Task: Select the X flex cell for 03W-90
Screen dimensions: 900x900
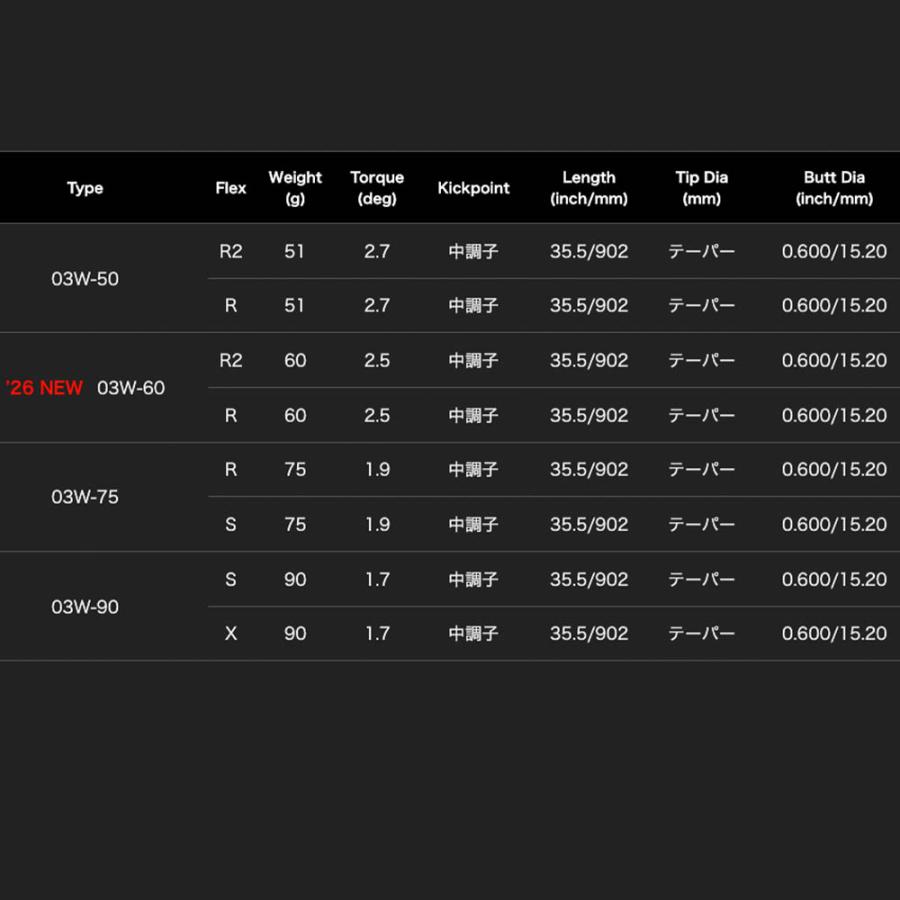Action: click(x=231, y=634)
